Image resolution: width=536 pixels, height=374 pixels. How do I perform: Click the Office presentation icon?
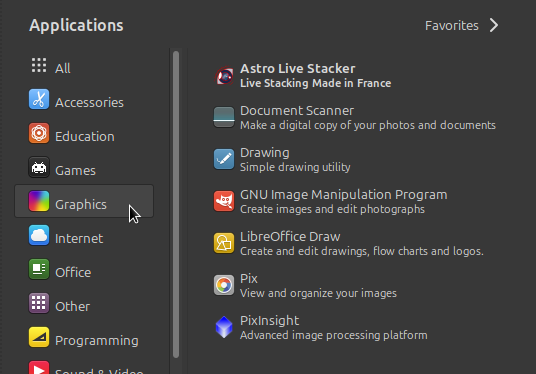(39, 269)
